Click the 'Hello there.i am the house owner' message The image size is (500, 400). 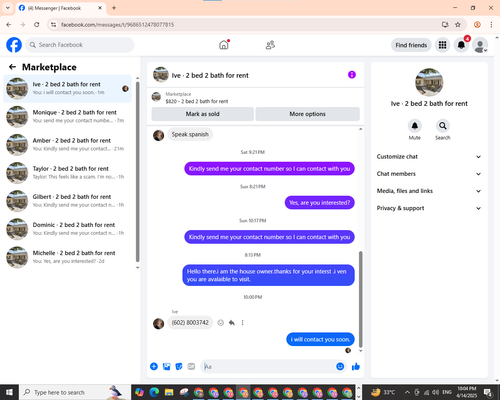coord(268,275)
